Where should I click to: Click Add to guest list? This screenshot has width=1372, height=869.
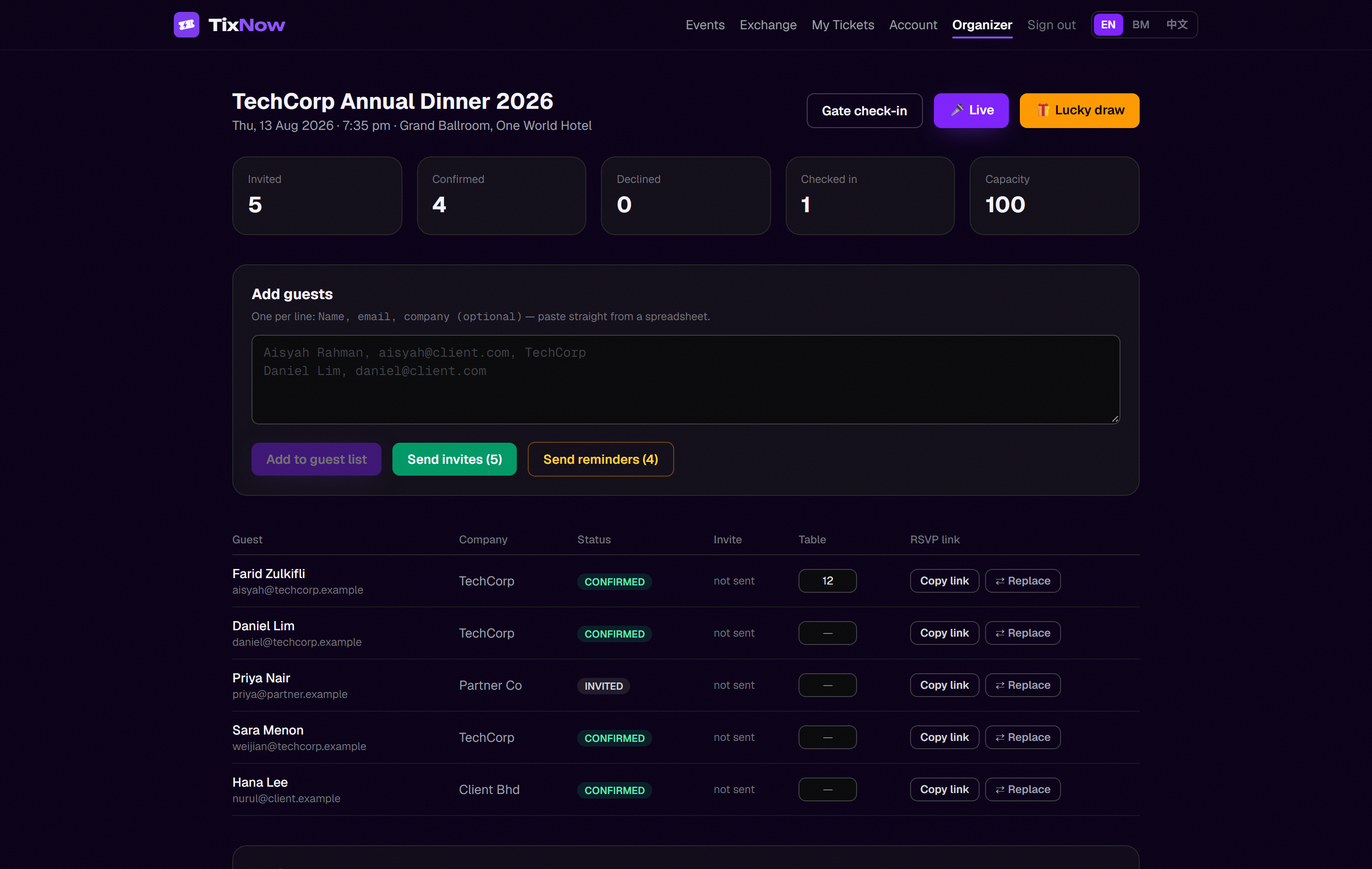[316, 459]
